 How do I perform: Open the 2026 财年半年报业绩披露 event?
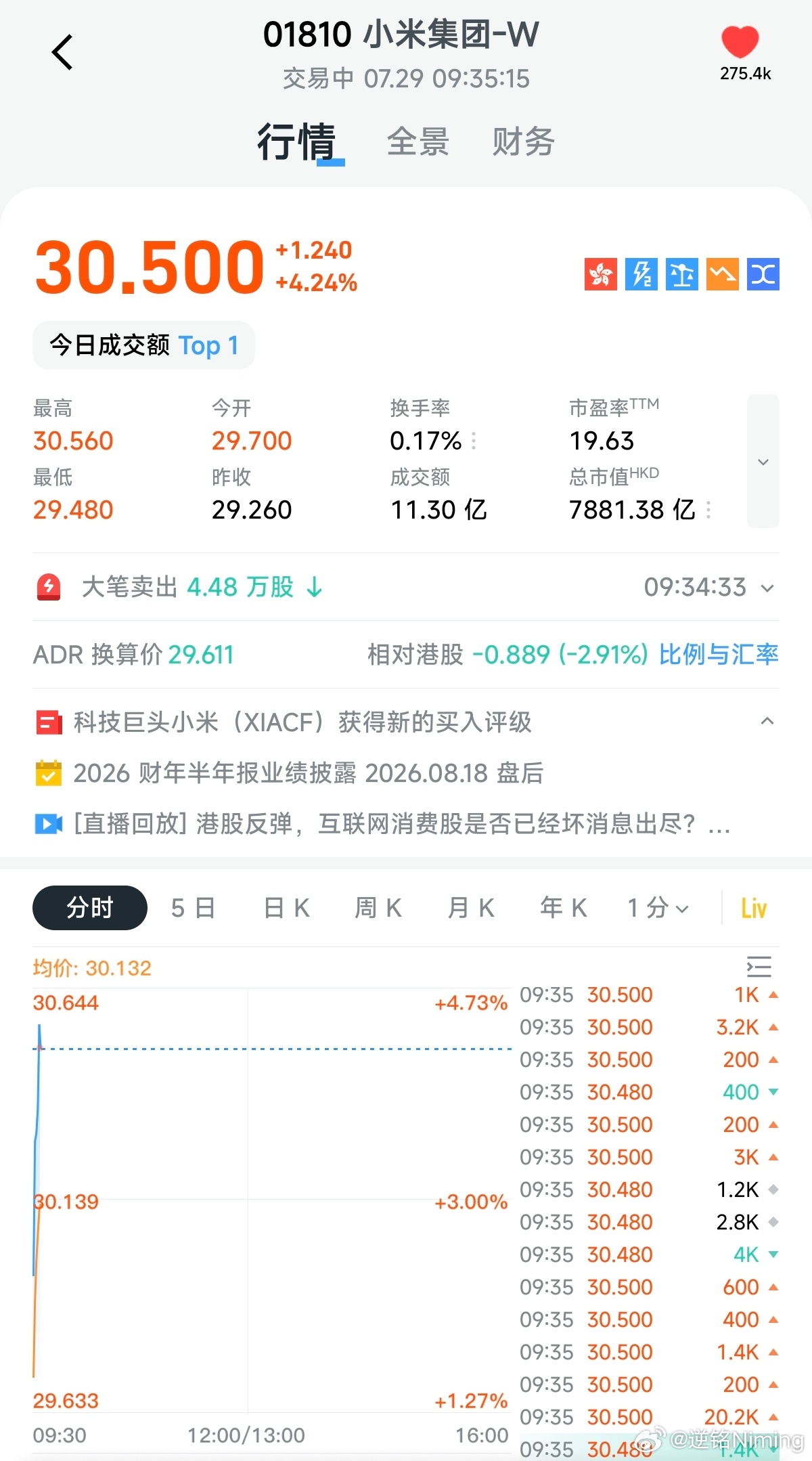coord(309,773)
